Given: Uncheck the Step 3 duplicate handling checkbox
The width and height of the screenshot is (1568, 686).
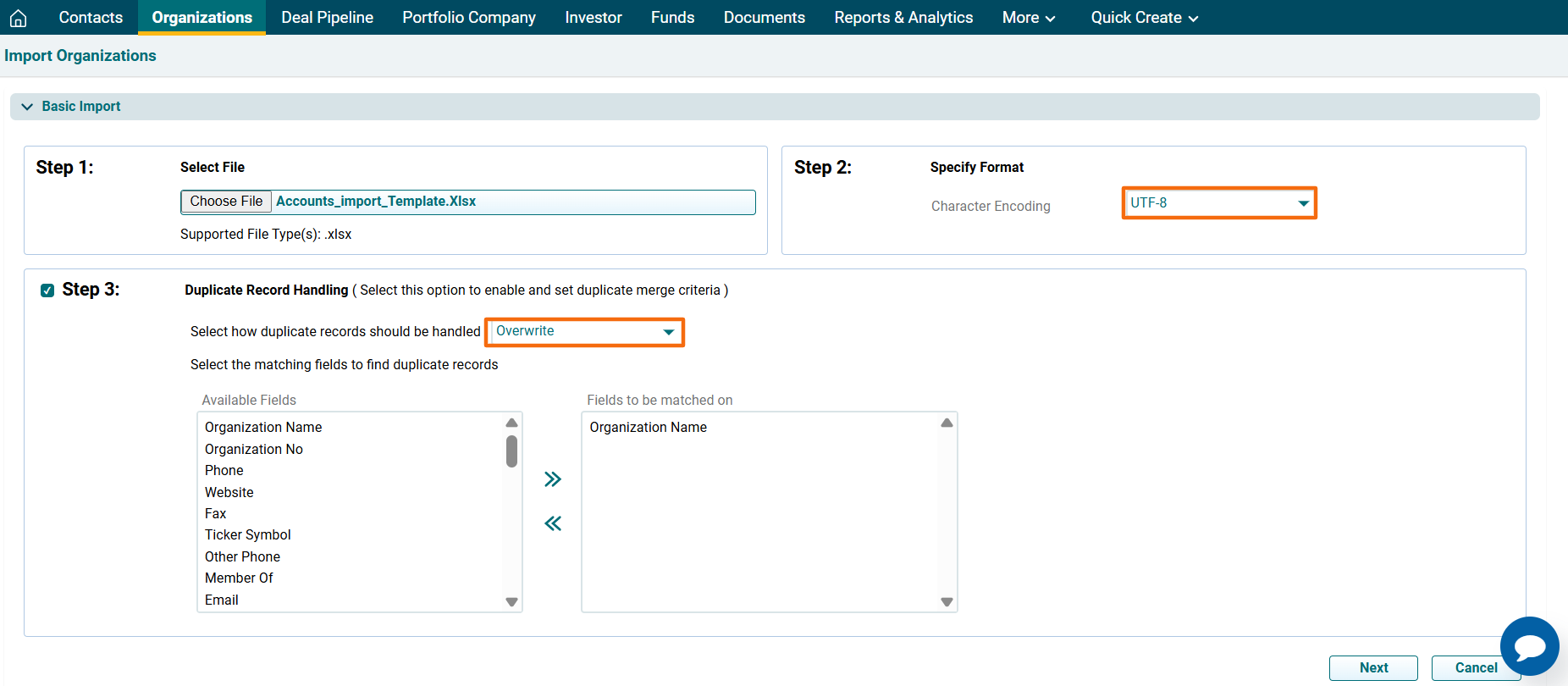Looking at the screenshot, I should (47, 290).
